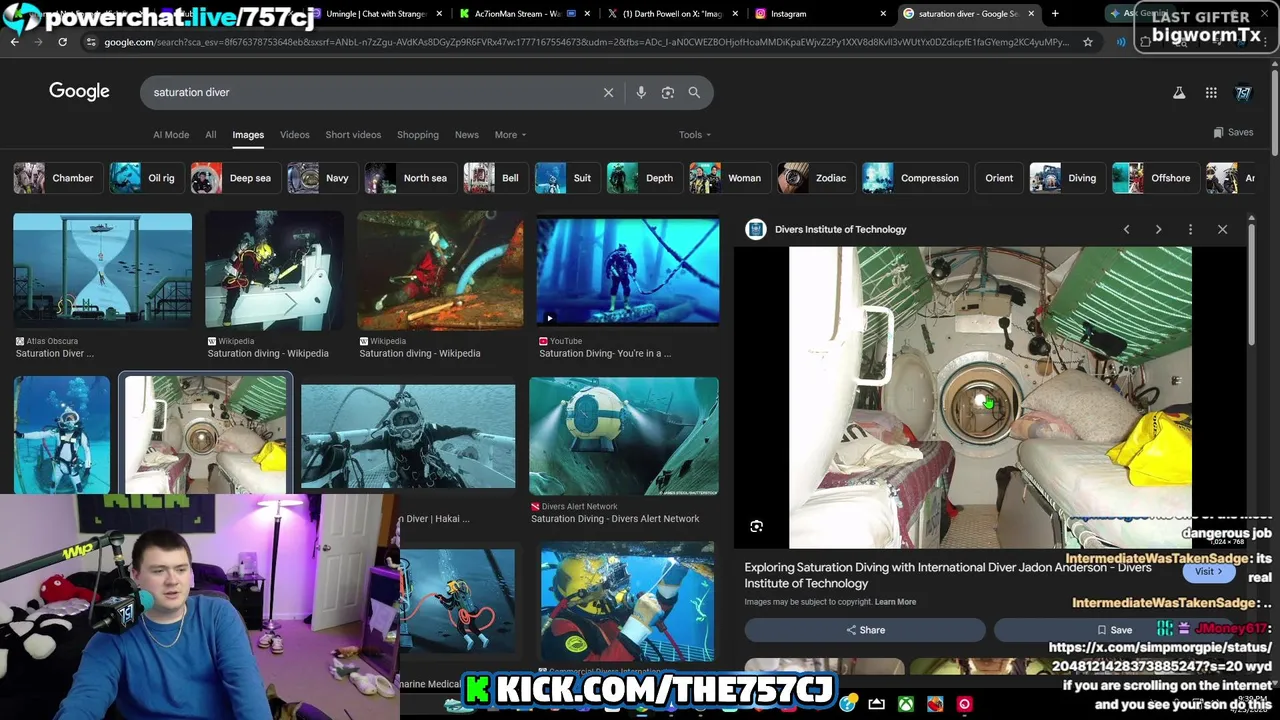This screenshot has width=1280, height=720.
Task: Clear the search box with the X icon
Action: [x=608, y=92]
